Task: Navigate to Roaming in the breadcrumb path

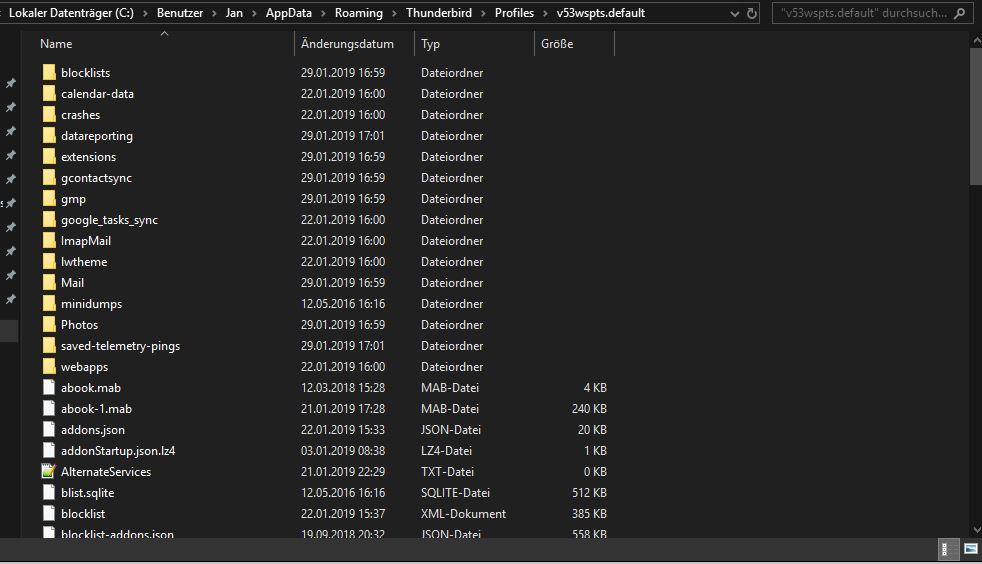Action: pyautogui.click(x=361, y=14)
